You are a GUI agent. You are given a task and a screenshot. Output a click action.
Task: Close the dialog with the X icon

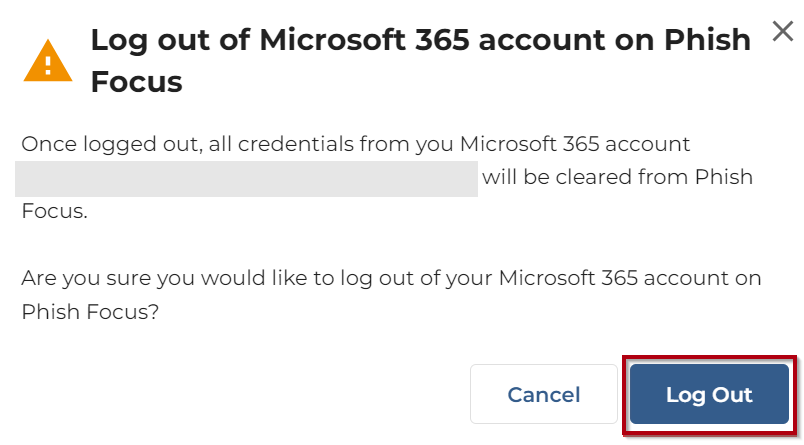tap(783, 31)
